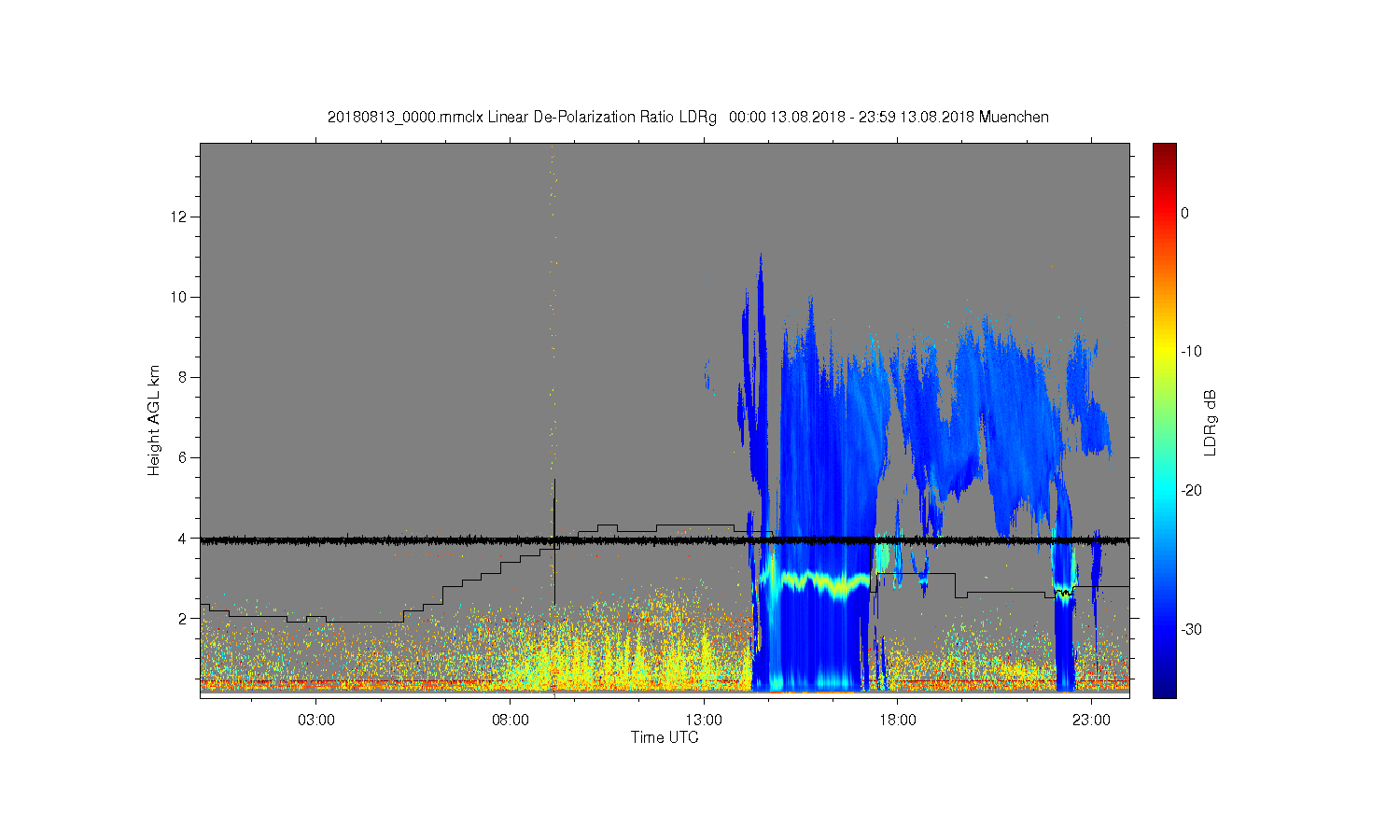Image resolution: width=1400 pixels, height=840 pixels.
Task: Click the dark blue bottom of the colorbar
Action: coord(1164,691)
